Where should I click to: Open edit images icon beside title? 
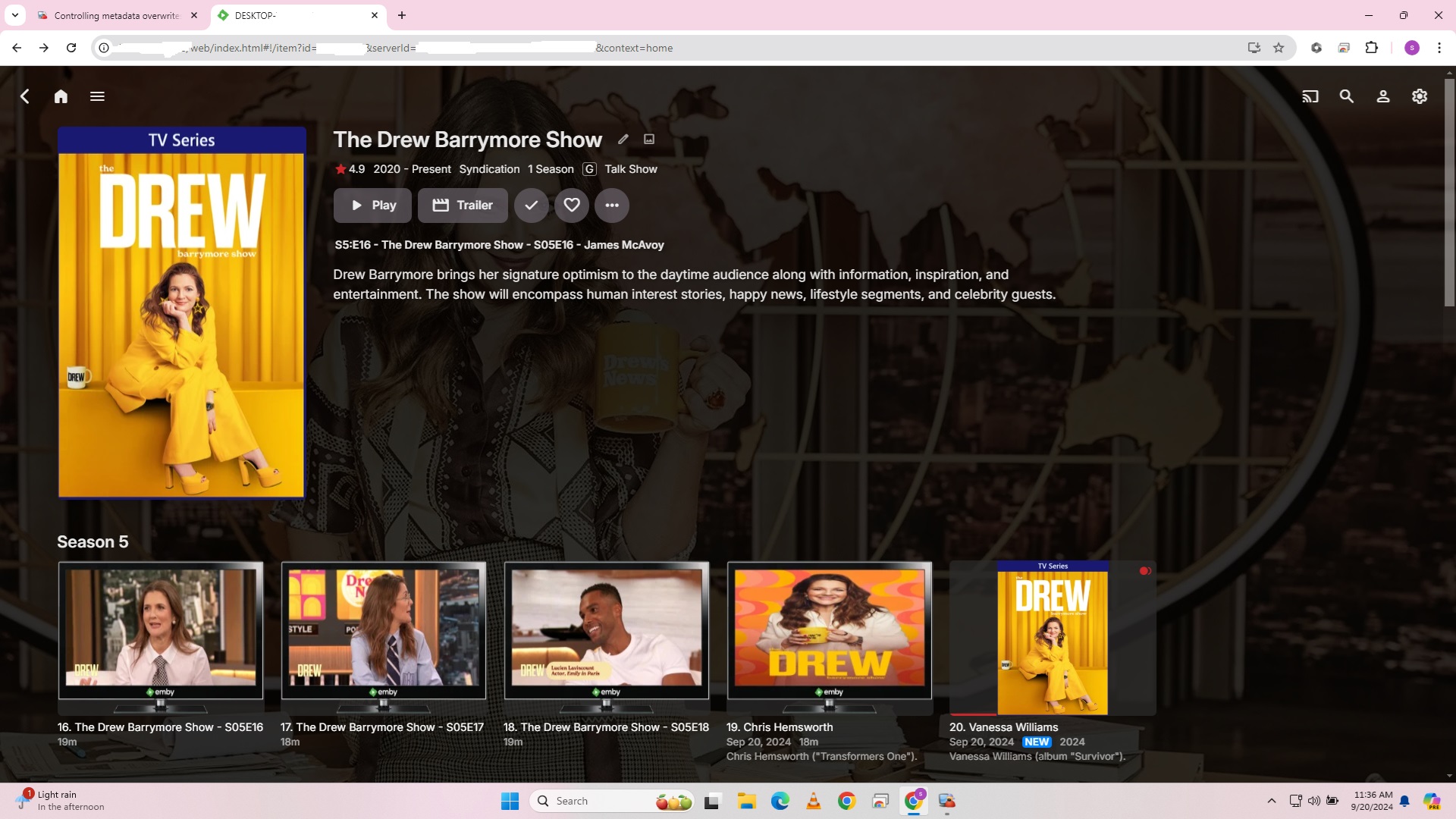[x=649, y=140]
